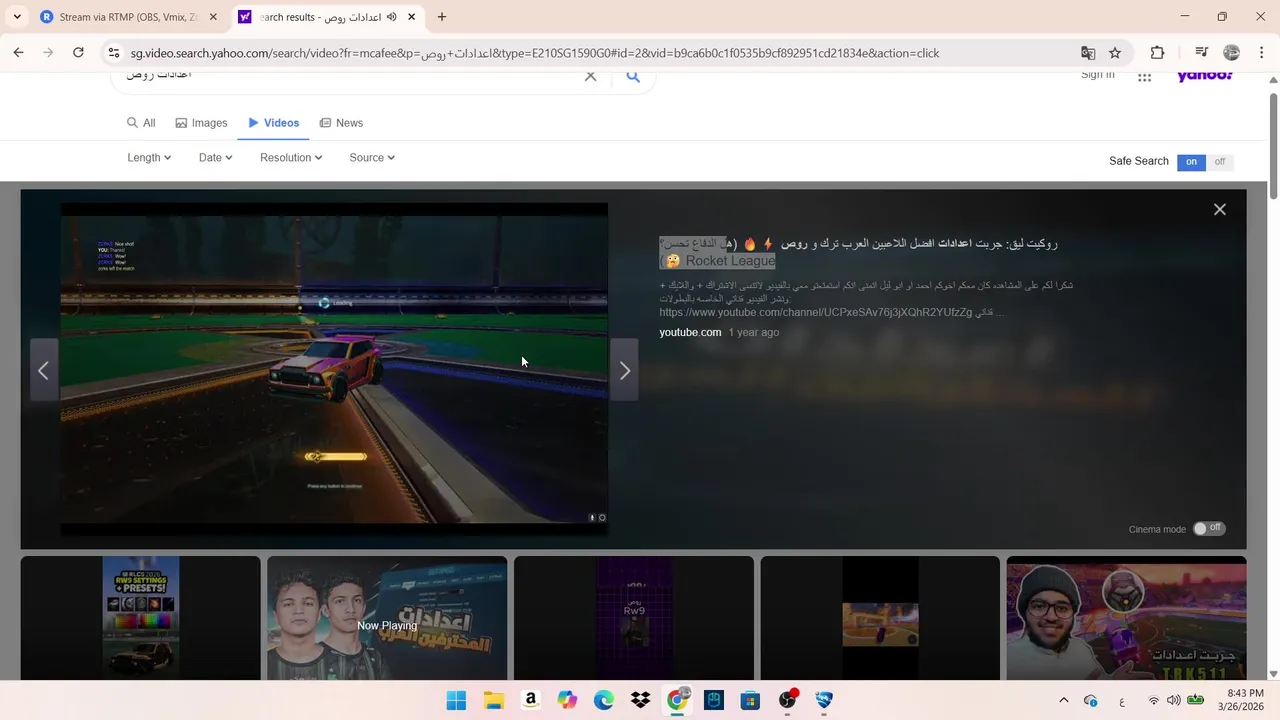Turn Safe Search off
This screenshot has height=720, width=1280.
click(1220, 161)
